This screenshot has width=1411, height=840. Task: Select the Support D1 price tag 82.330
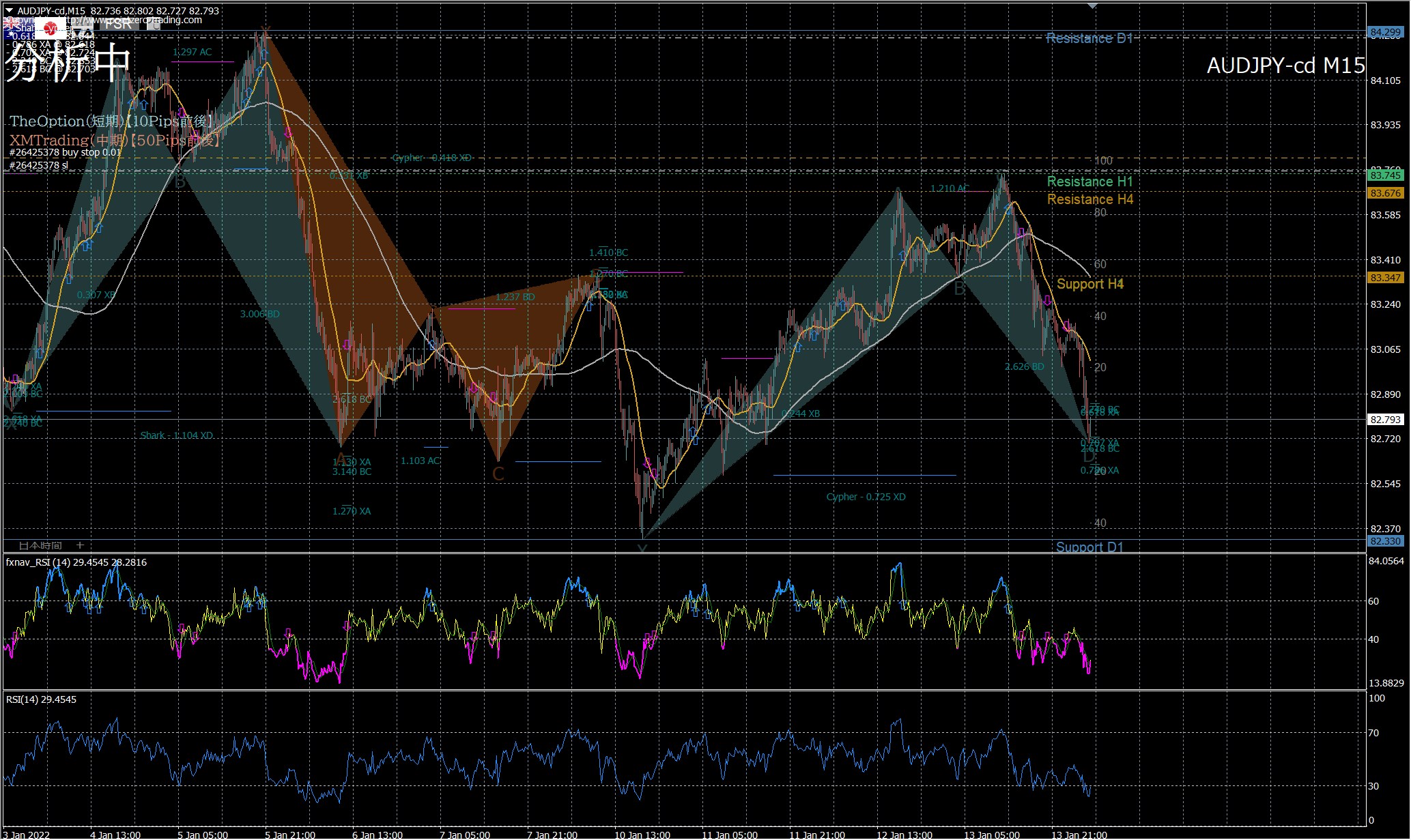1385,541
